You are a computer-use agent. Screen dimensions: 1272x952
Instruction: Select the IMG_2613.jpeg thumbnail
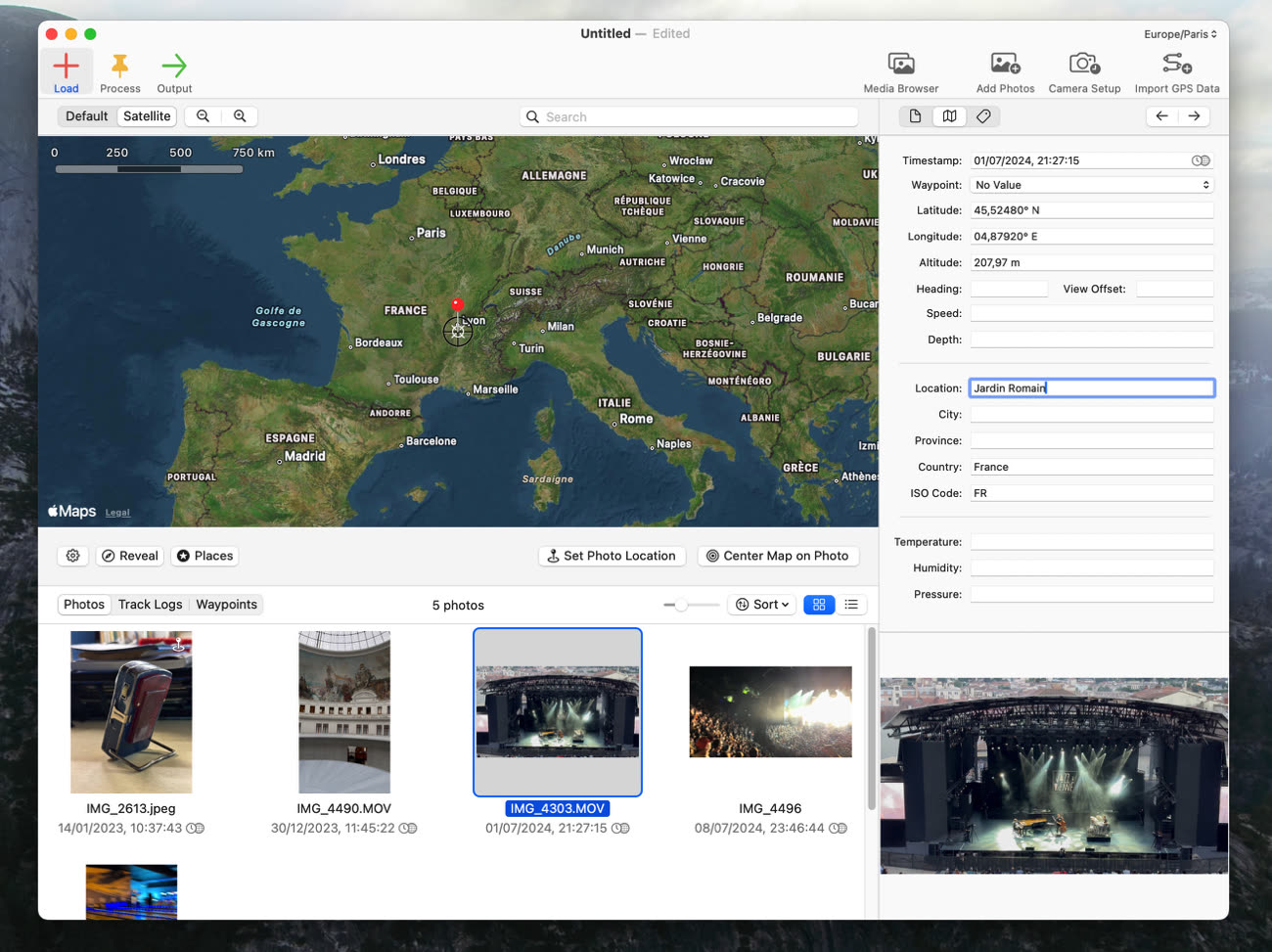[x=131, y=712]
